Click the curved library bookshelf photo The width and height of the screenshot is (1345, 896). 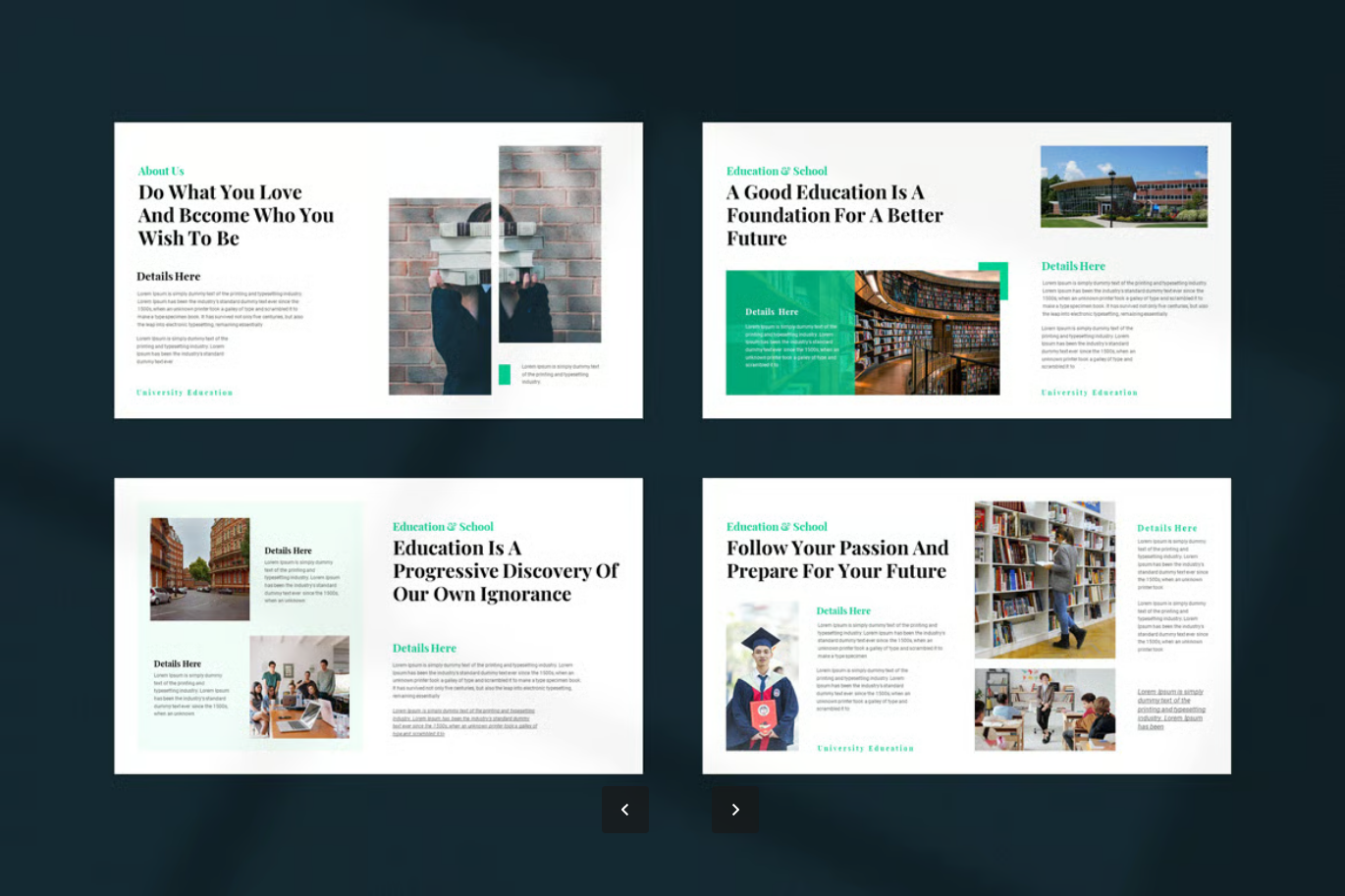(927, 333)
